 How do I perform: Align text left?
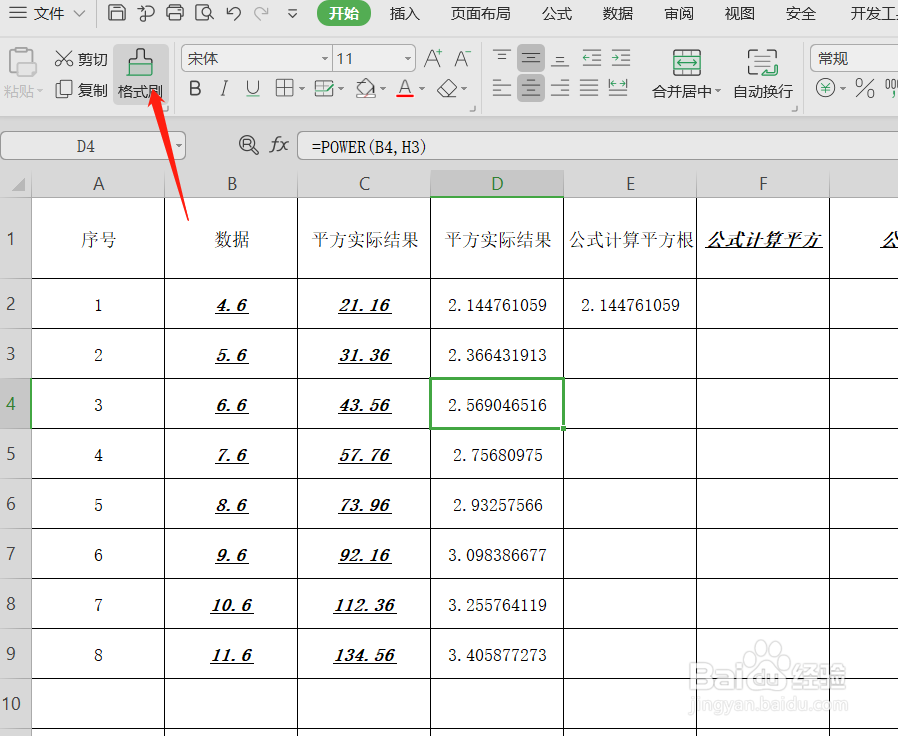(x=502, y=89)
